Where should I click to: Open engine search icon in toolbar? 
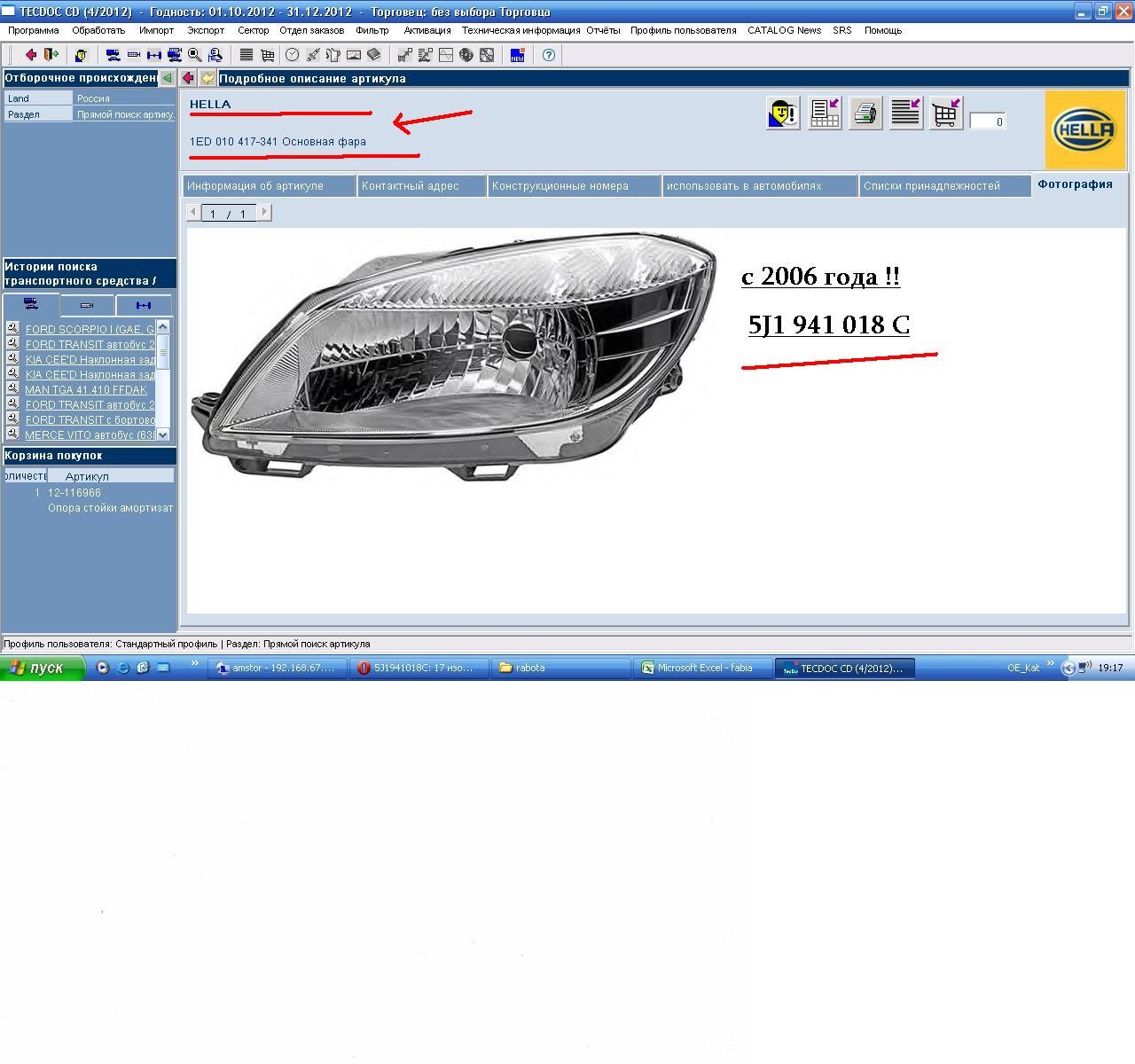pyautogui.click(x=133, y=55)
